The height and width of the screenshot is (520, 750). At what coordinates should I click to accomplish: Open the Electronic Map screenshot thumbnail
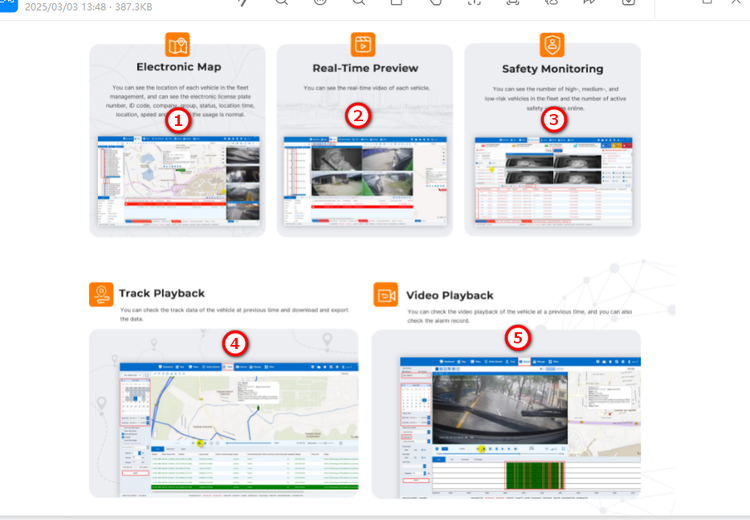pyautogui.click(x=179, y=180)
